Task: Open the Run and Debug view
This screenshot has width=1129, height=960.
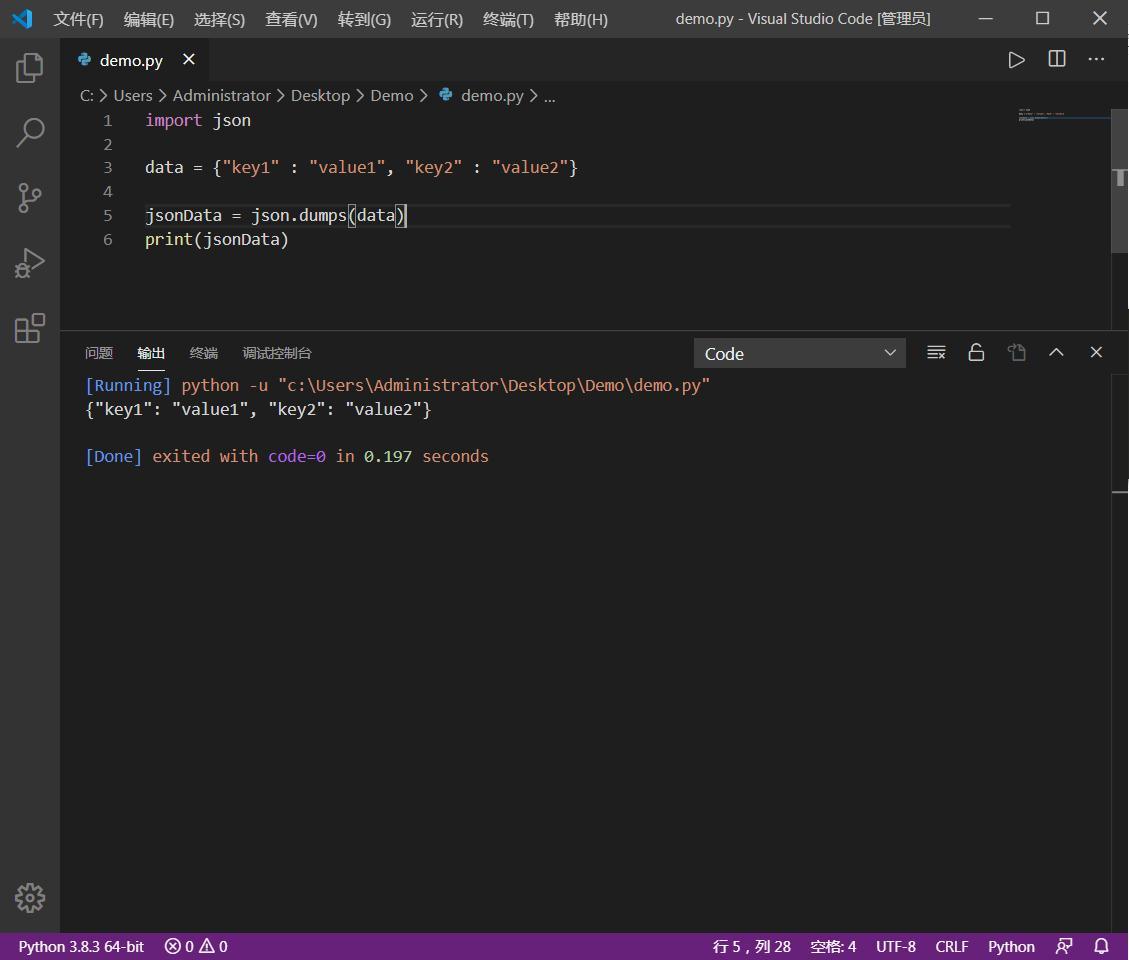Action: (29, 263)
